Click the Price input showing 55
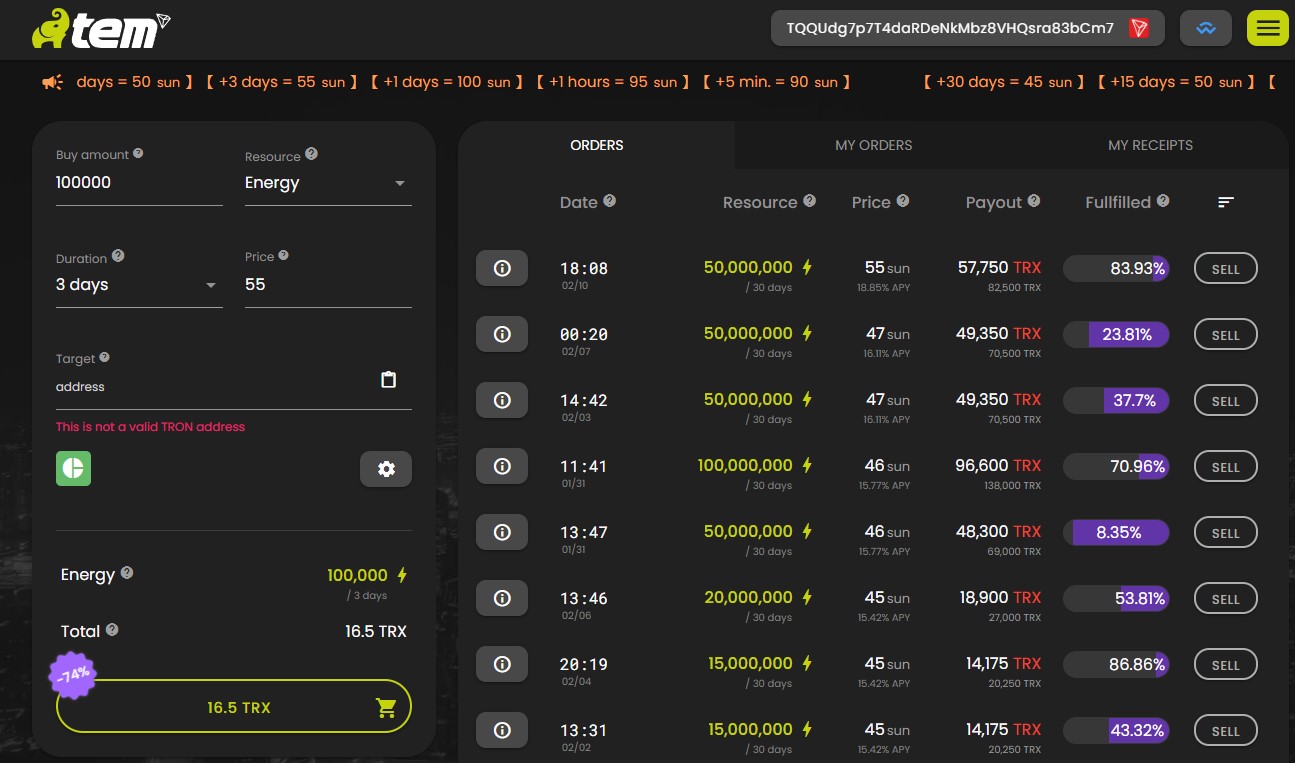Image resolution: width=1295 pixels, height=763 pixels. coord(328,285)
